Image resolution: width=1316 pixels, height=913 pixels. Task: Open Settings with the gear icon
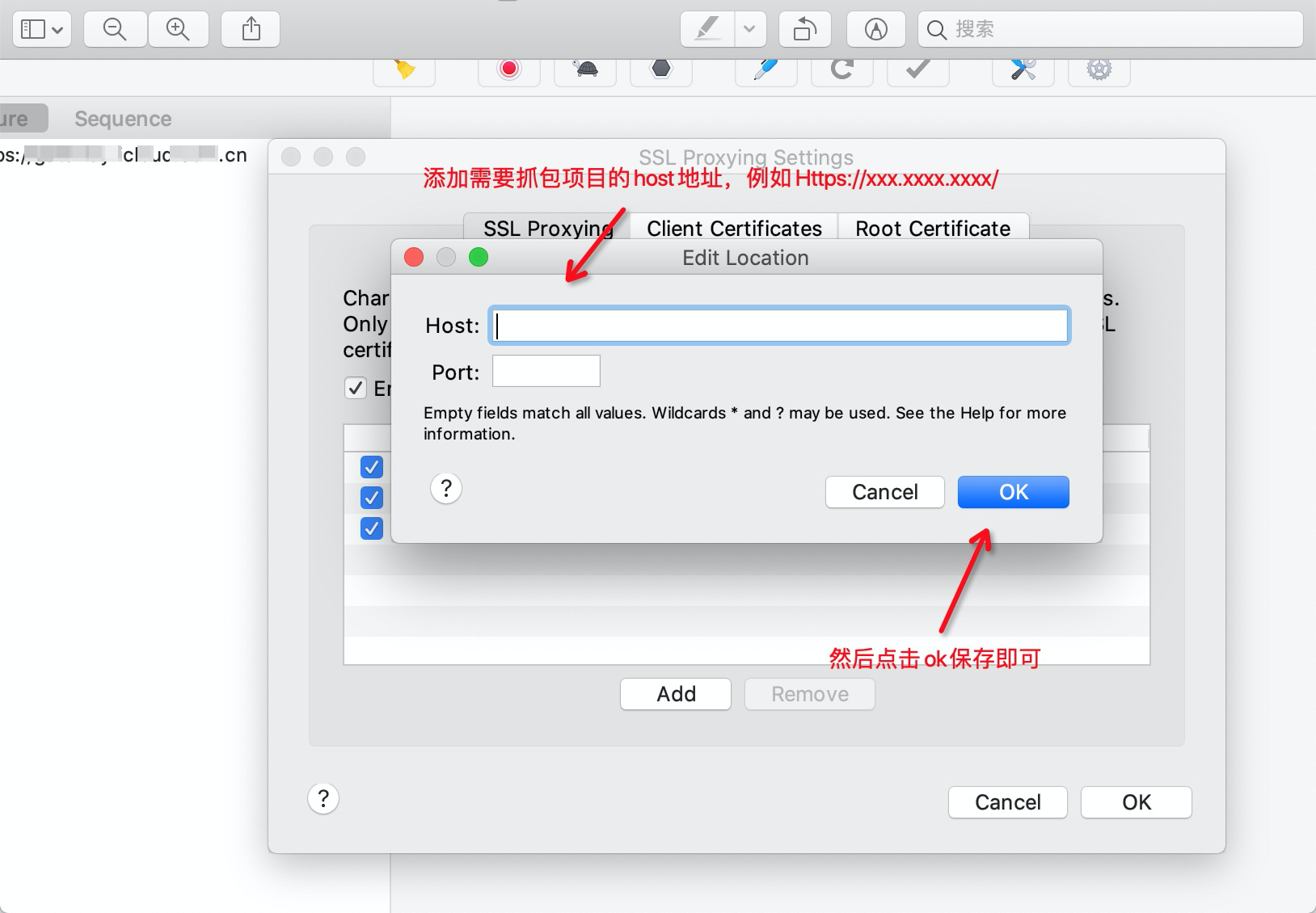tap(1099, 69)
